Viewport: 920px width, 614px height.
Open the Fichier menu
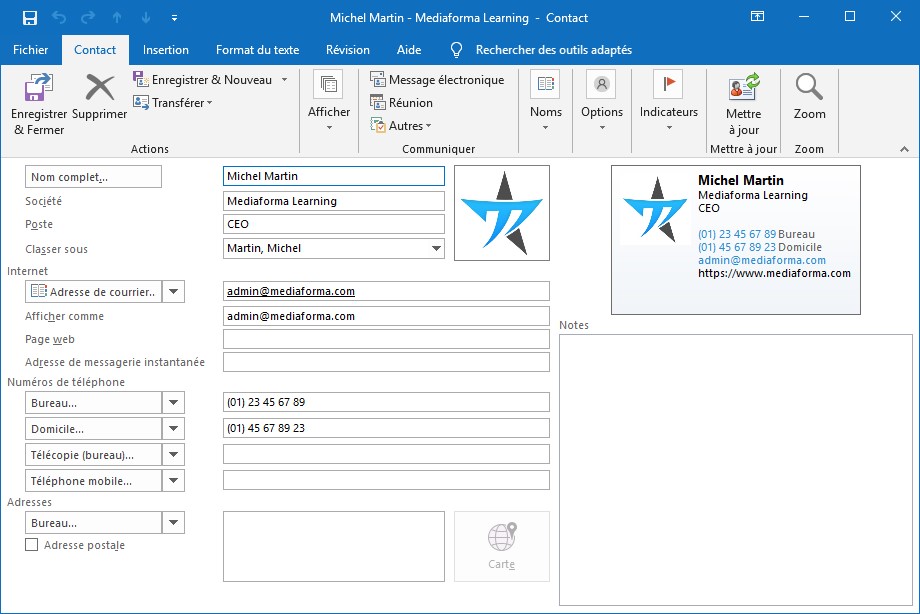31,50
